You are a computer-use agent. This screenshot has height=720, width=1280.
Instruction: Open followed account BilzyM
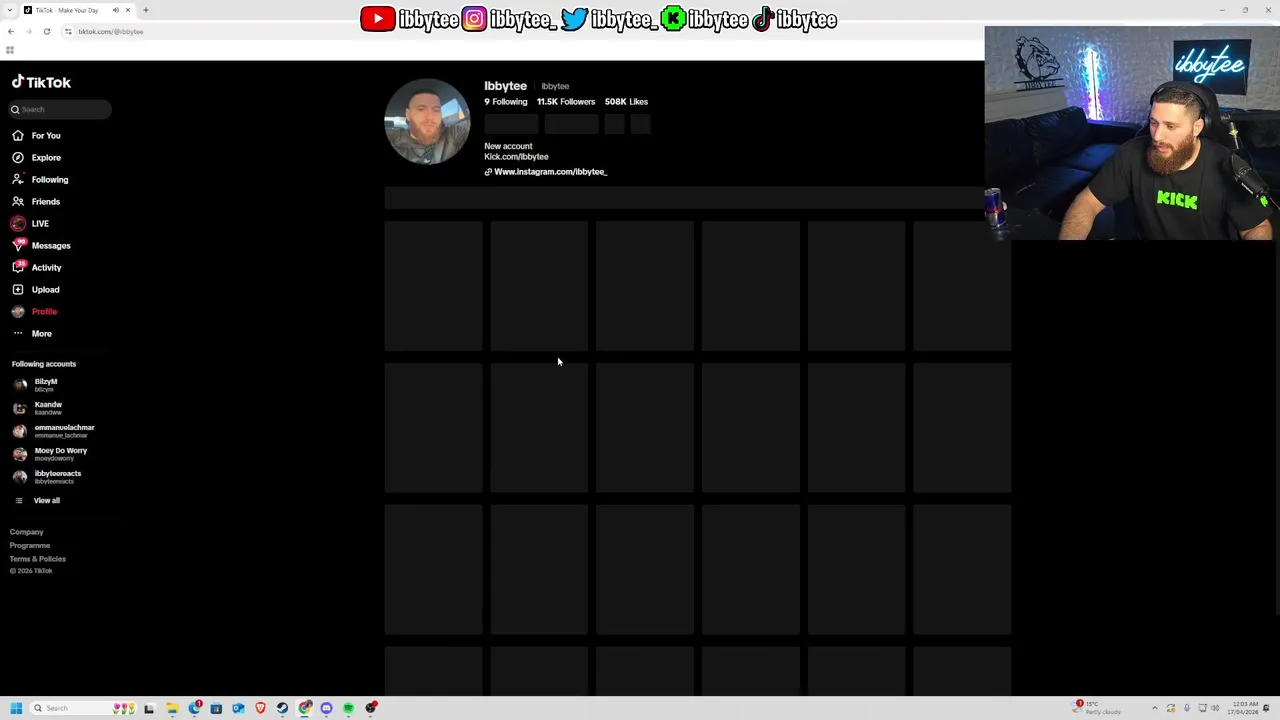37,385
